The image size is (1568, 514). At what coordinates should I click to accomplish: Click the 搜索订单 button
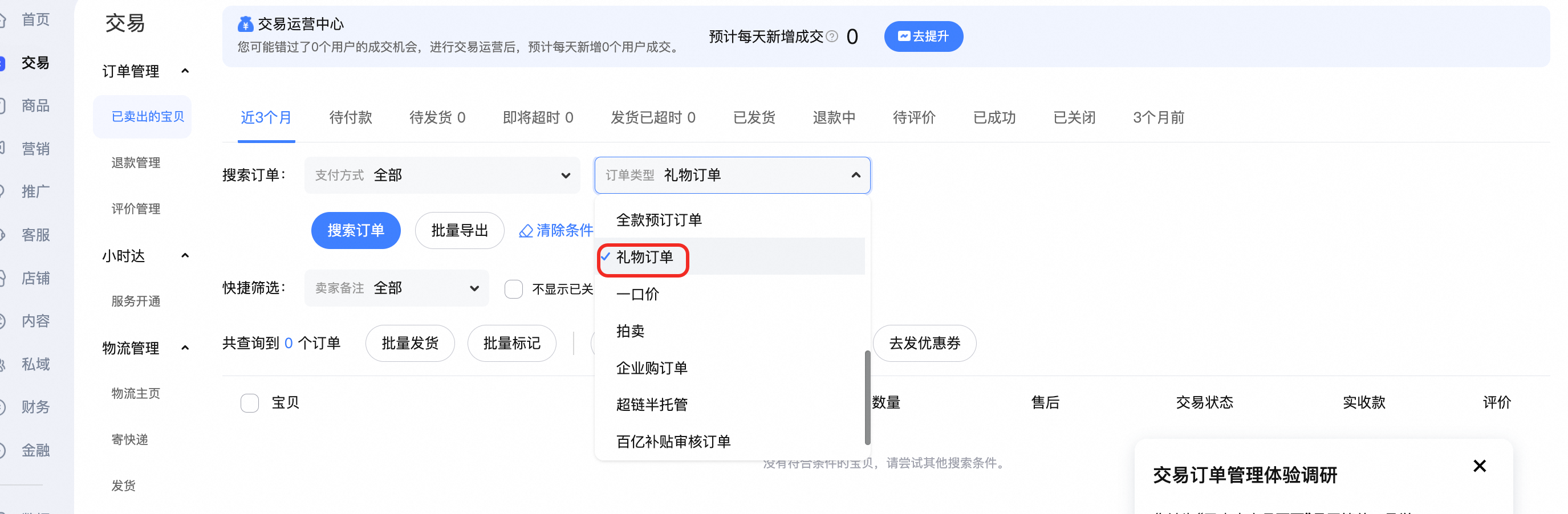tap(355, 231)
